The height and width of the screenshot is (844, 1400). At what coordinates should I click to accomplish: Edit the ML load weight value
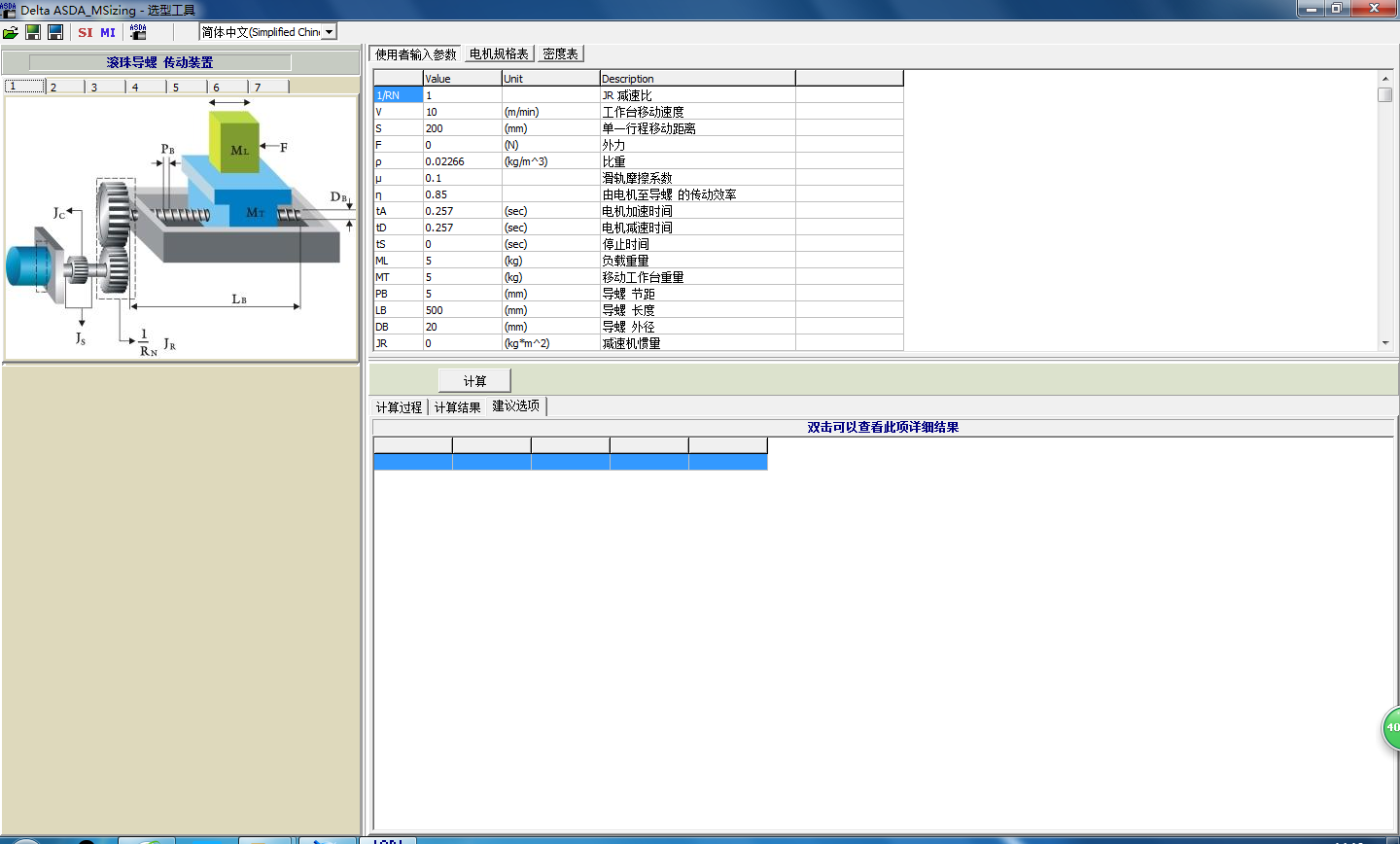463,261
